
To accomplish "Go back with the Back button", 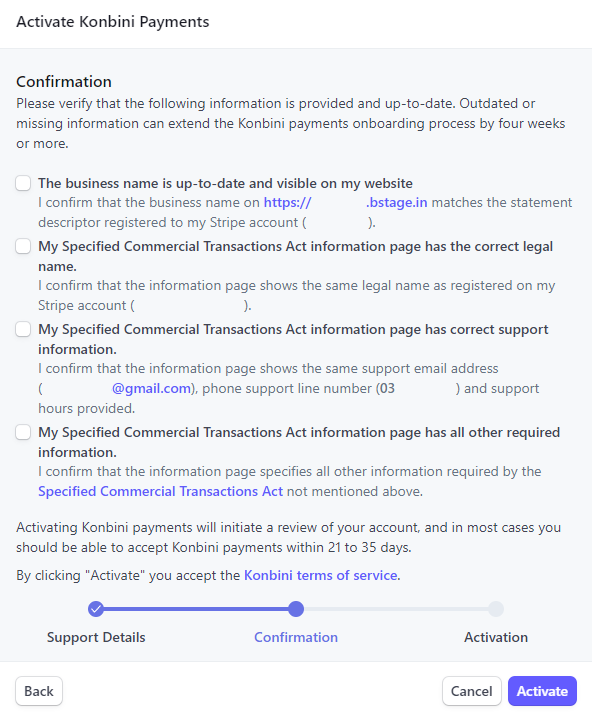I will (39, 691).
